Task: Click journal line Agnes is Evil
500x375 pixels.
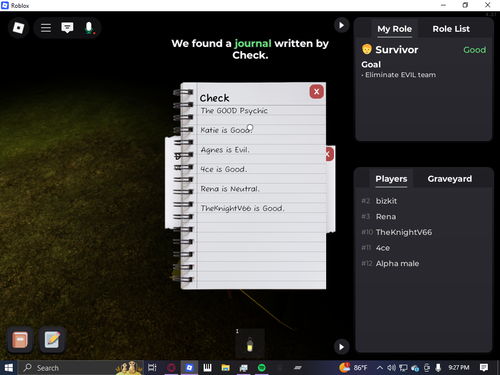Action: click(225, 150)
